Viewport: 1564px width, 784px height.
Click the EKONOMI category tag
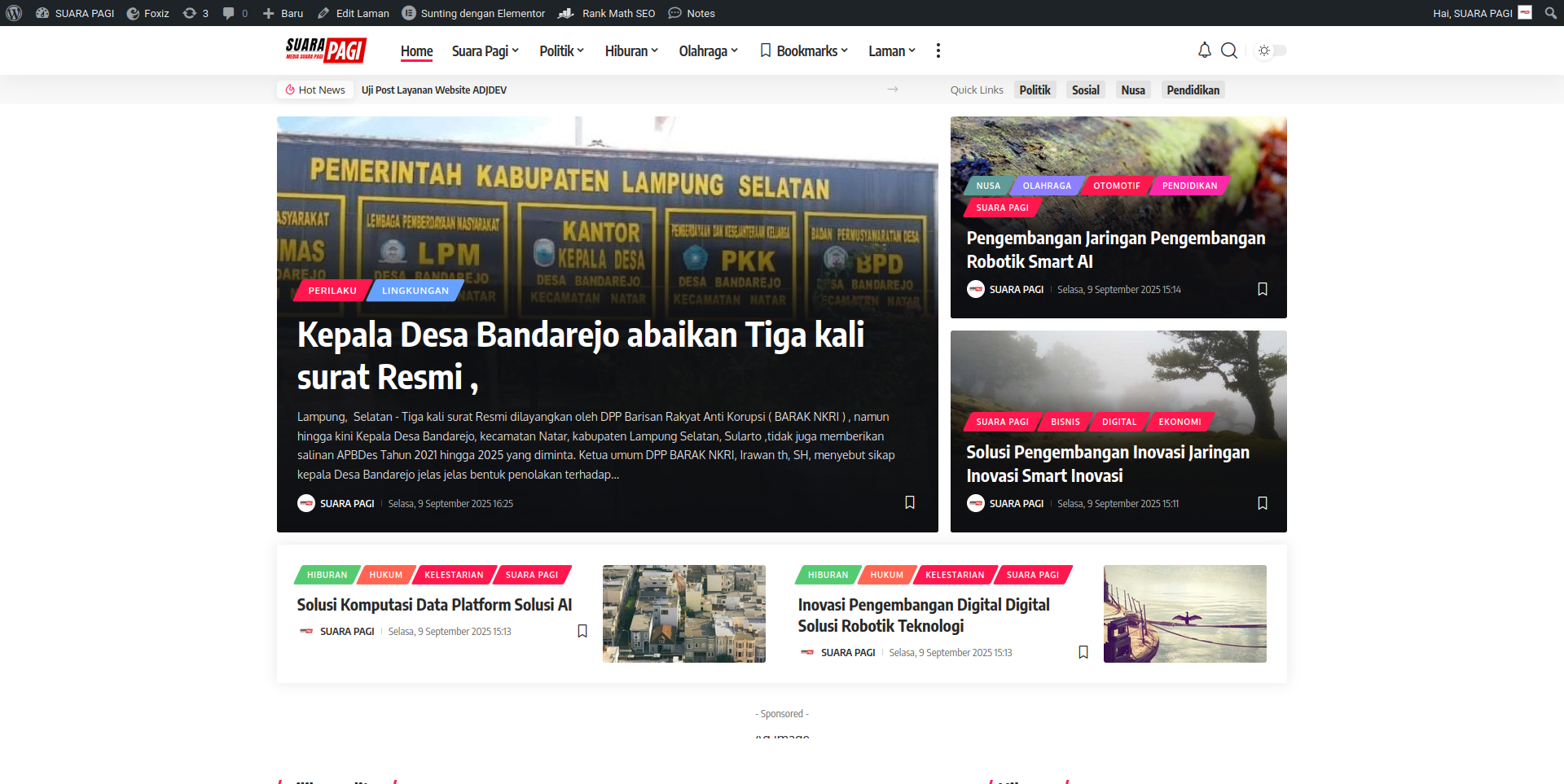pyautogui.click(x=1180, y=422)
